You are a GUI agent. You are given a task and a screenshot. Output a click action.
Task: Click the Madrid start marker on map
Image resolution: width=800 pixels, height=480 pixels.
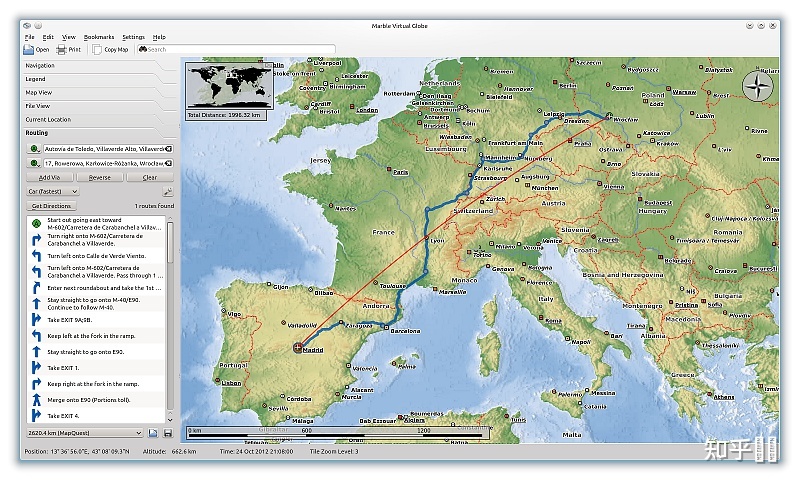(x=298, y=348)
